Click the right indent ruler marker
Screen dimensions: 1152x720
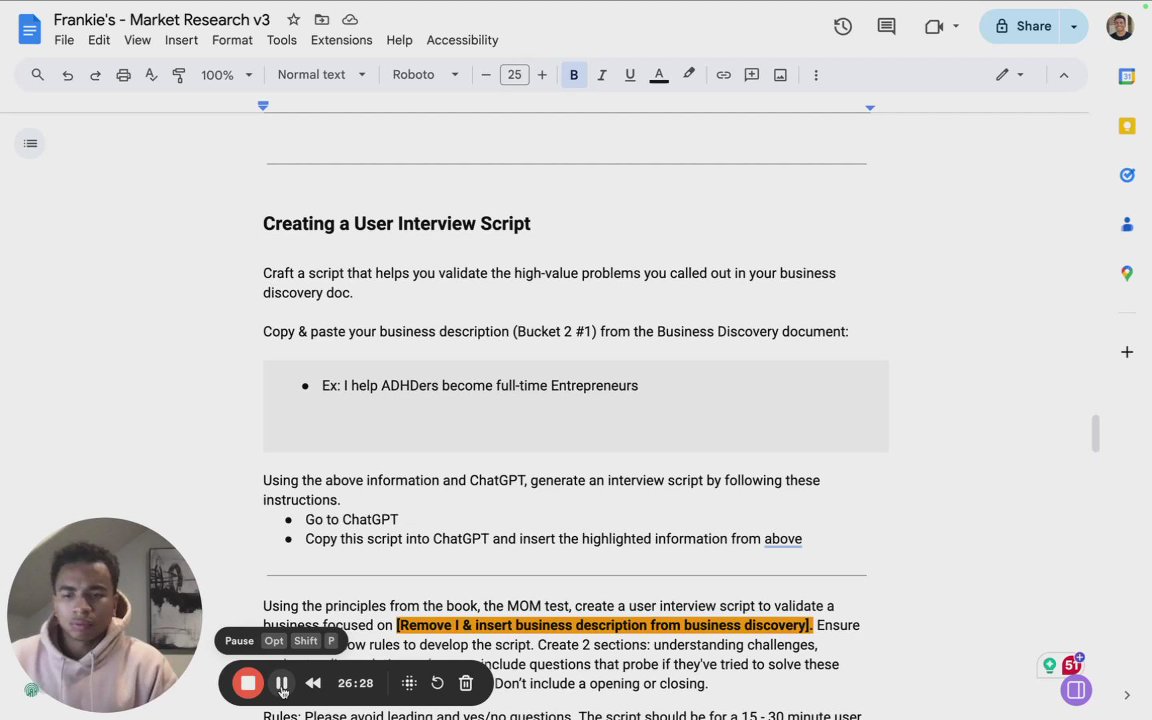coord(870,108)
